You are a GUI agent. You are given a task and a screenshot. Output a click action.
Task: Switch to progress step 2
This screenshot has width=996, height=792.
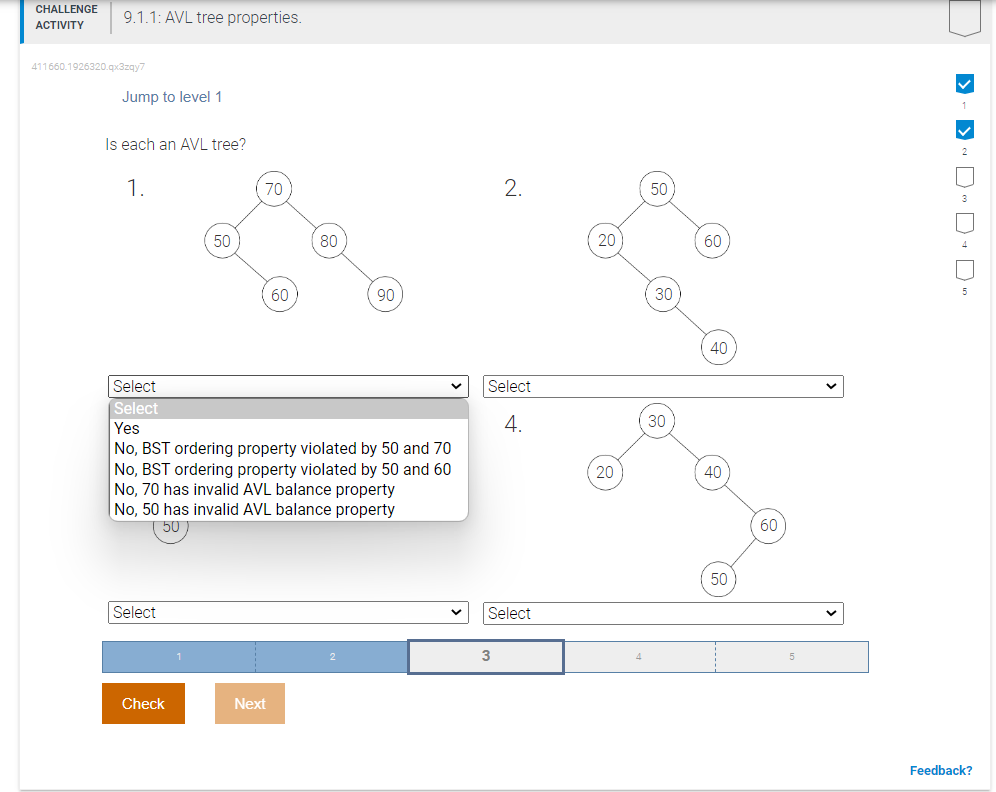tap(332, 656)
